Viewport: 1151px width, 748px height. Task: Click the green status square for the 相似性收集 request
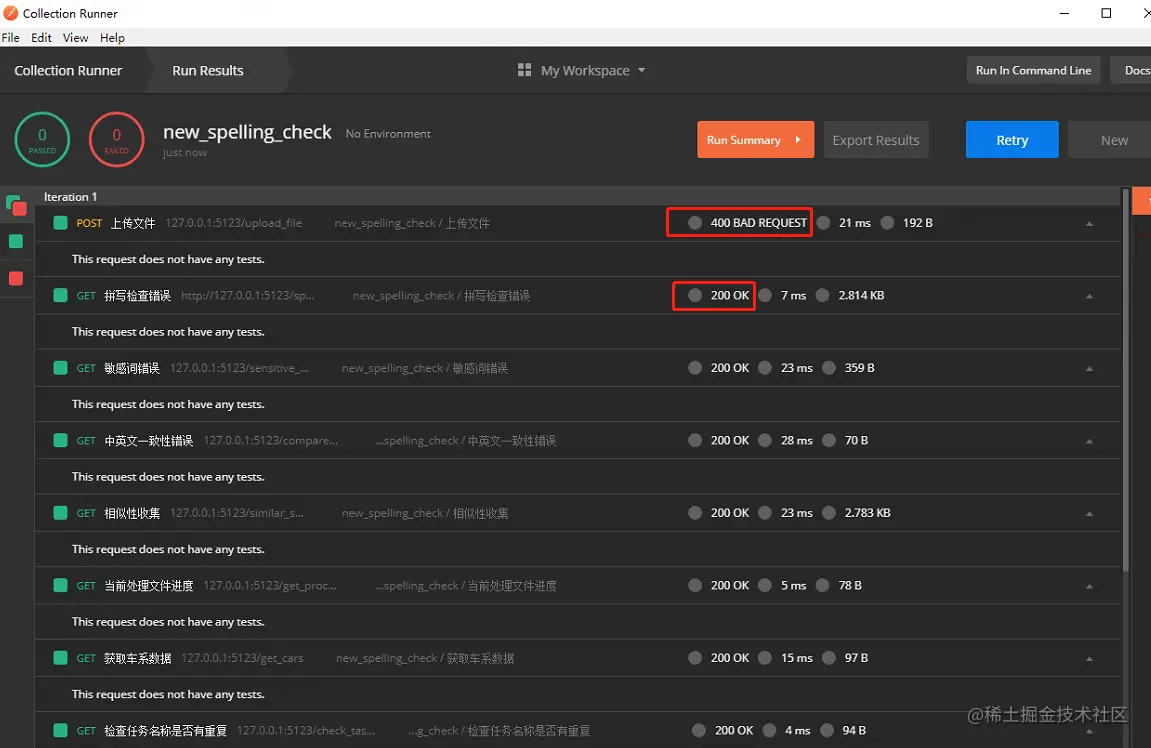pos(60,512)
